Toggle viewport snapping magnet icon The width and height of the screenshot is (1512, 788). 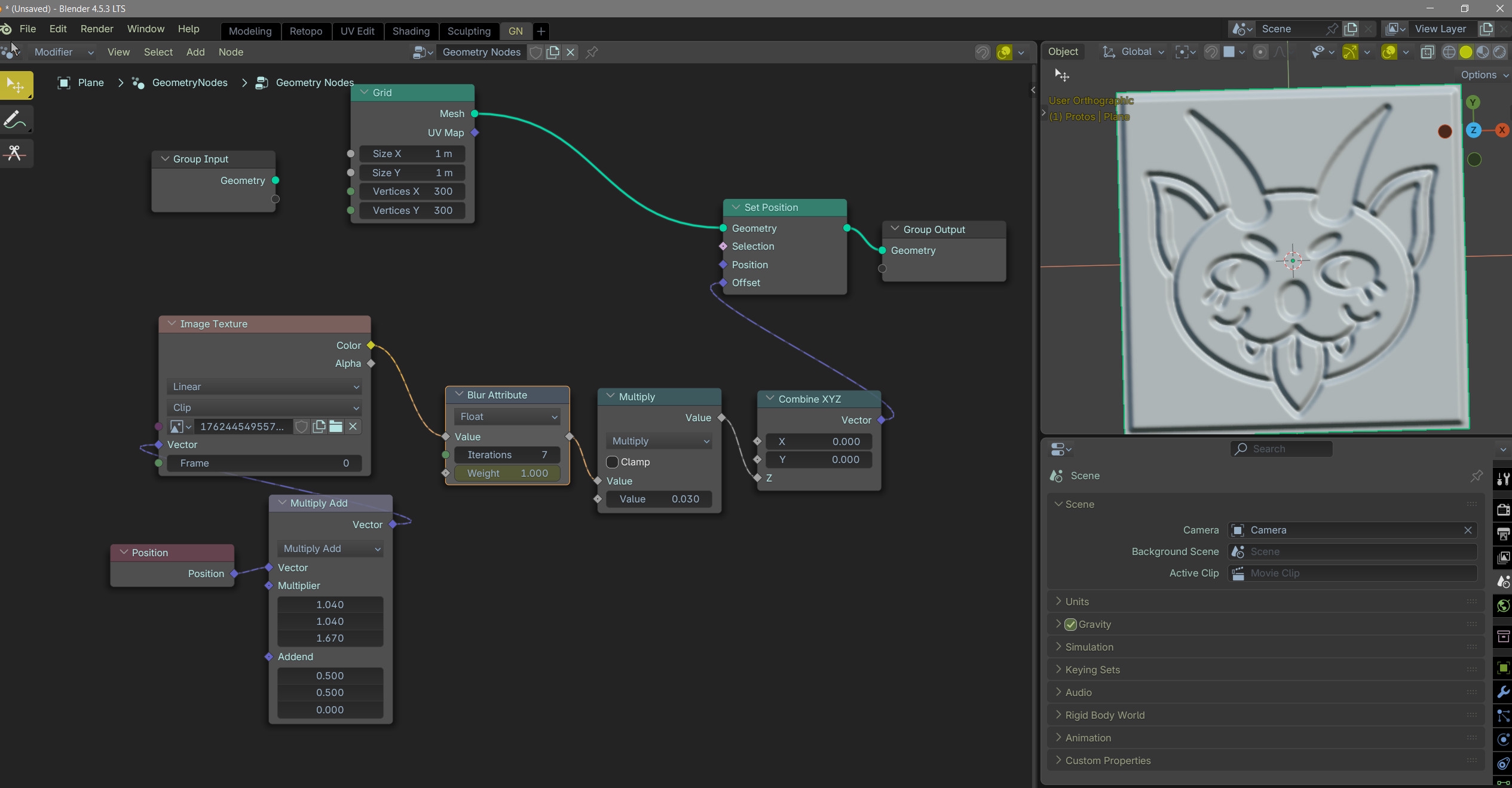[1211, 52]
